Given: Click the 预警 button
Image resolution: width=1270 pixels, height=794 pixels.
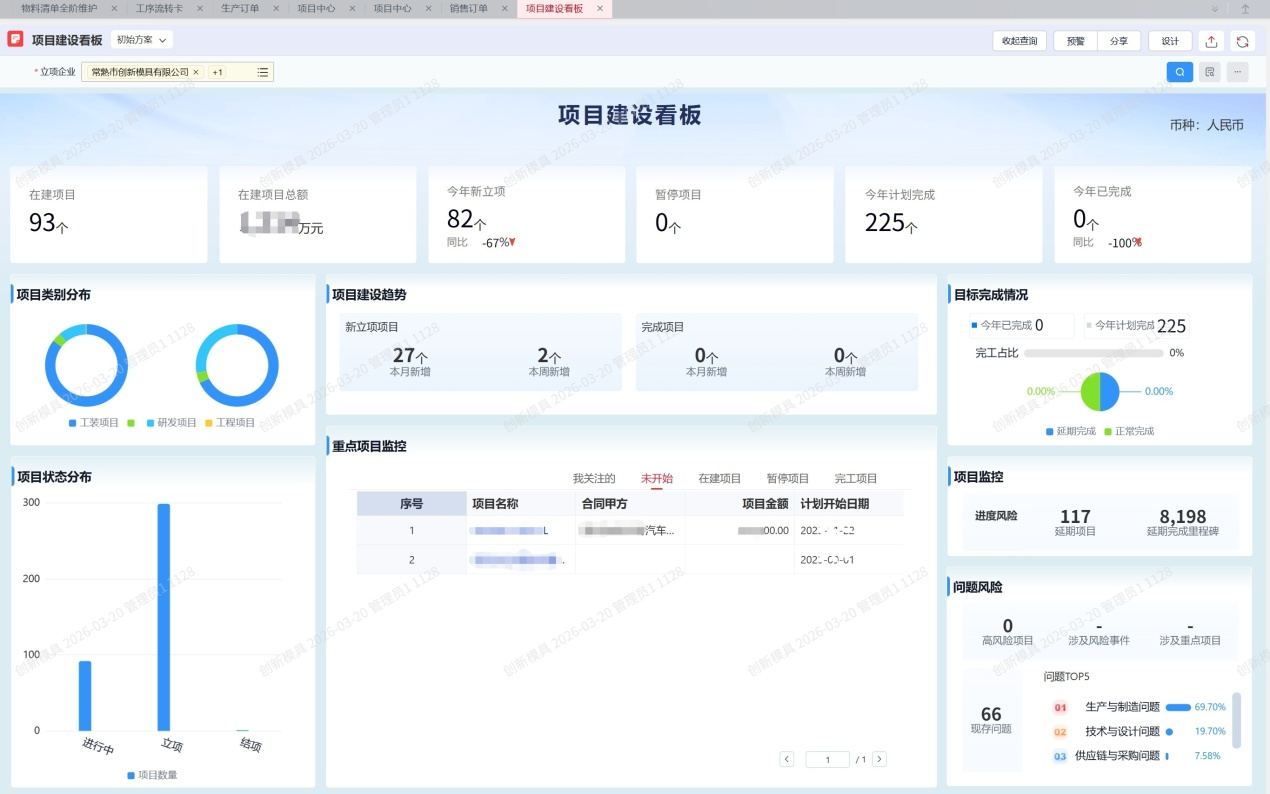Looking at the screenshot, I should tap(1075, 41).
